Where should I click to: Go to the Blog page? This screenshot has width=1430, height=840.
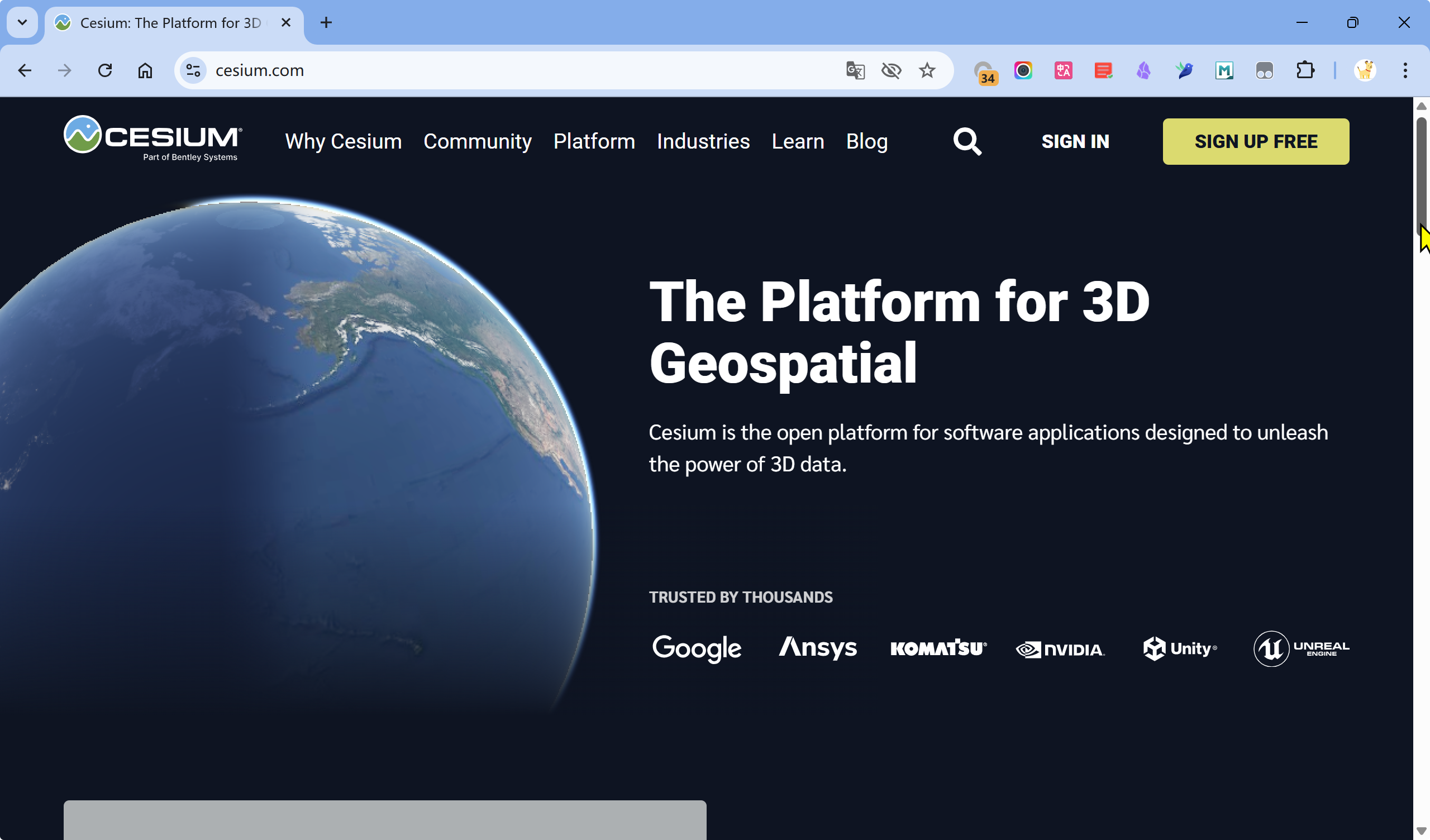[x=866, y=141]
